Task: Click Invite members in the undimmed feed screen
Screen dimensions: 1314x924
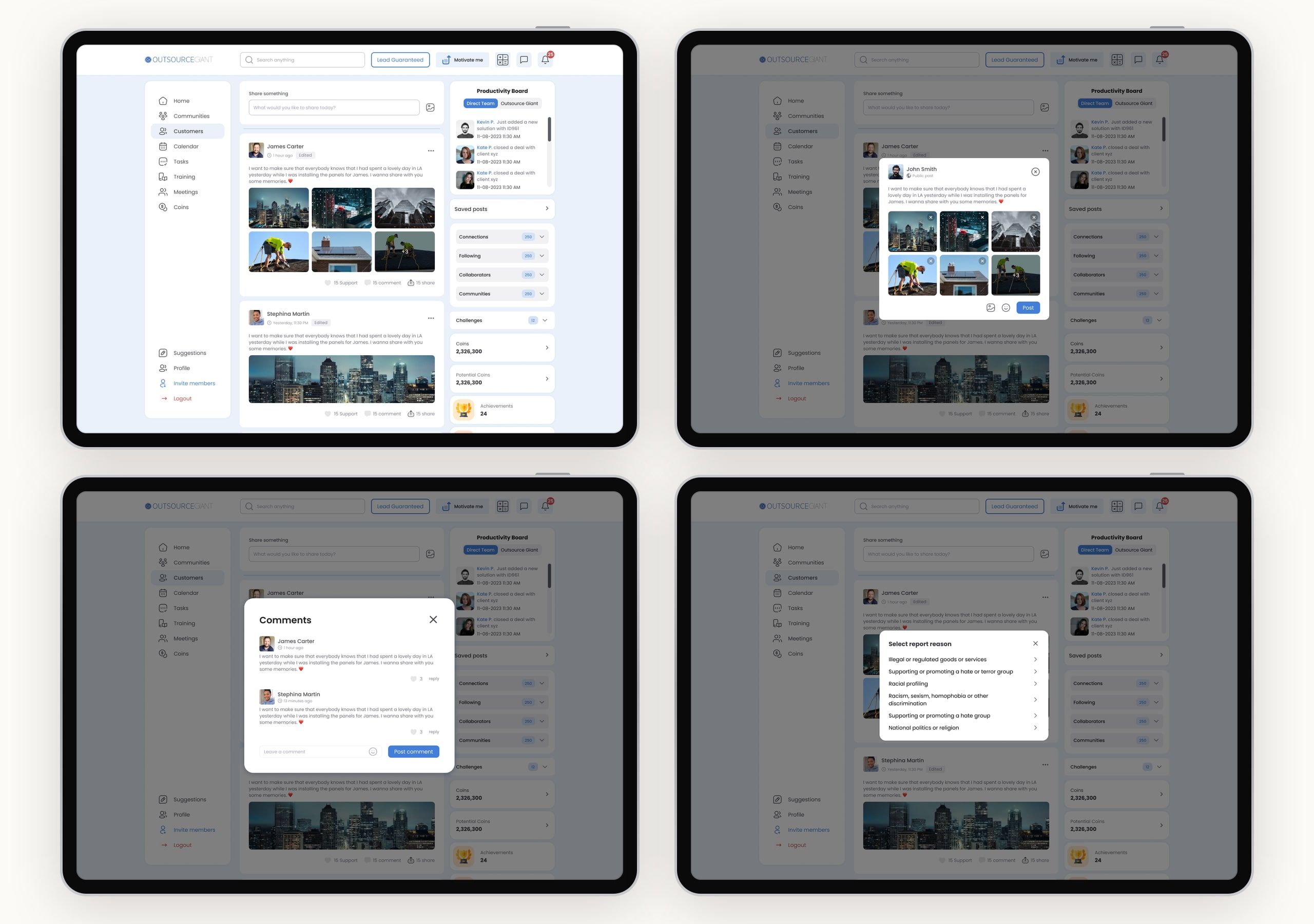Action: click(x=187, y=383)
